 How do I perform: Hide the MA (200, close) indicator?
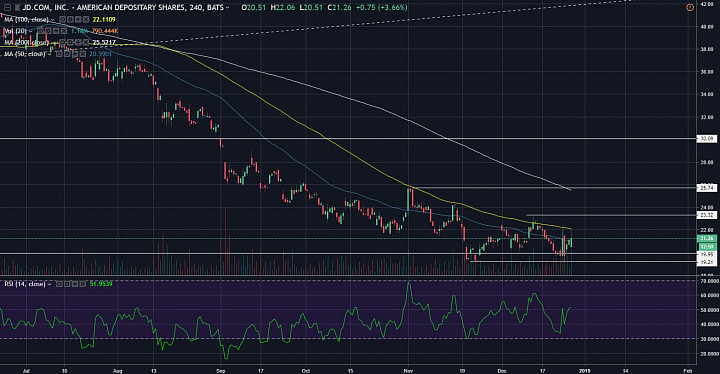tap(62, 43)
